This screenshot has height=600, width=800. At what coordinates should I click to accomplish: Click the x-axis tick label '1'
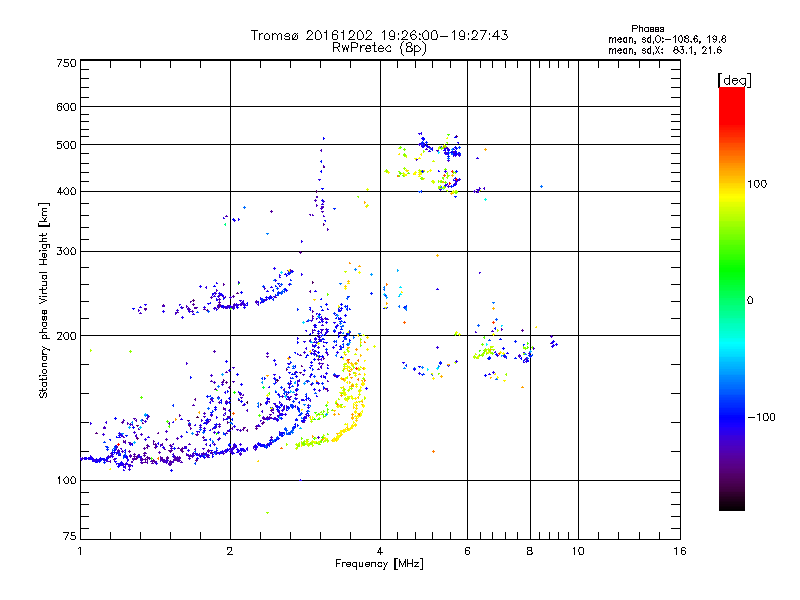(80, 551)
